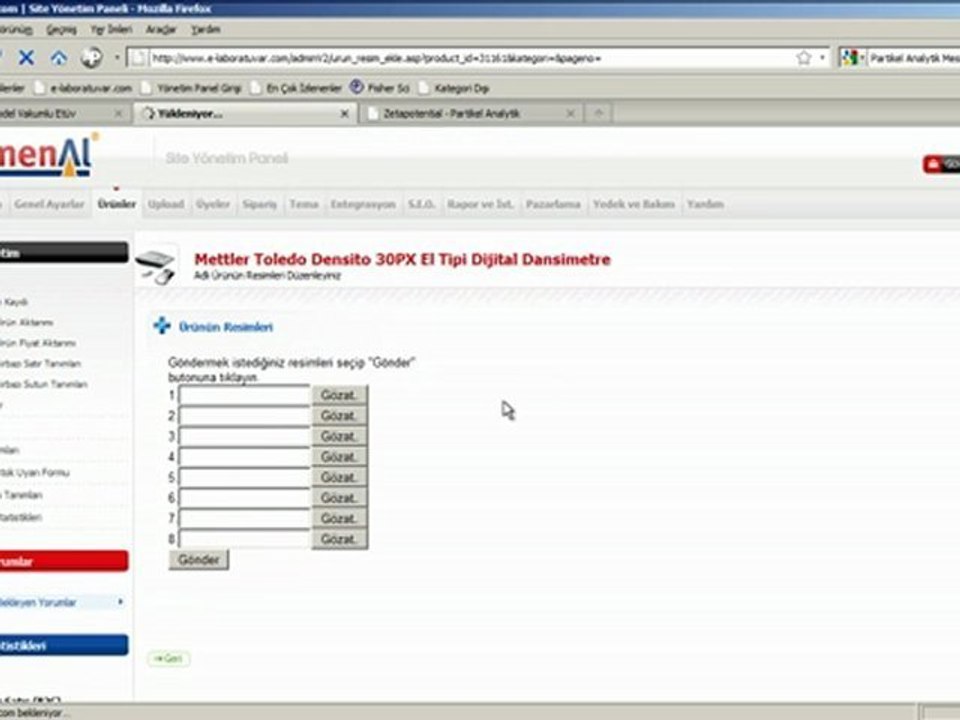Bookmark page with the star icon
960x720 pixels.
tap(804, 58)
